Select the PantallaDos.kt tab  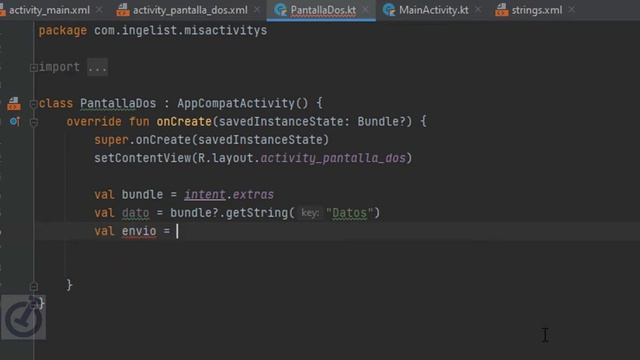(x=322, y=10)
